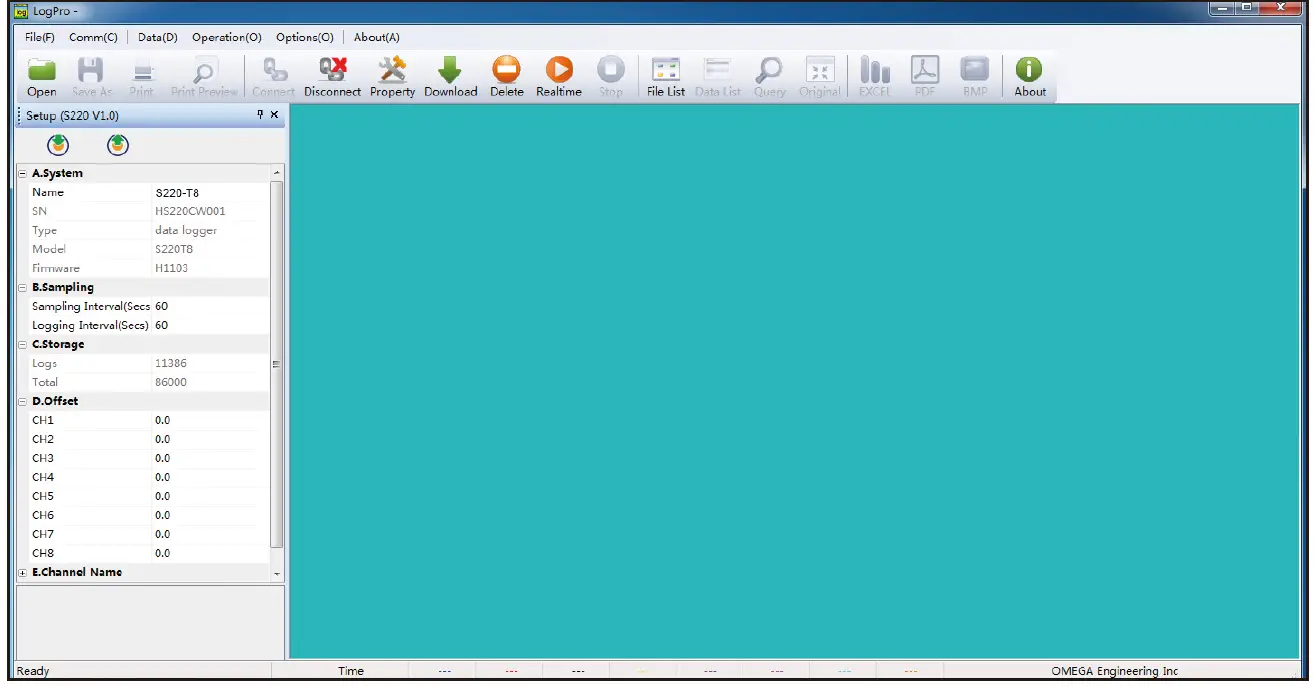This screenshot has width=1314, height=687.
Task: Edit the CH1 offset value
Action: point(210,421)
